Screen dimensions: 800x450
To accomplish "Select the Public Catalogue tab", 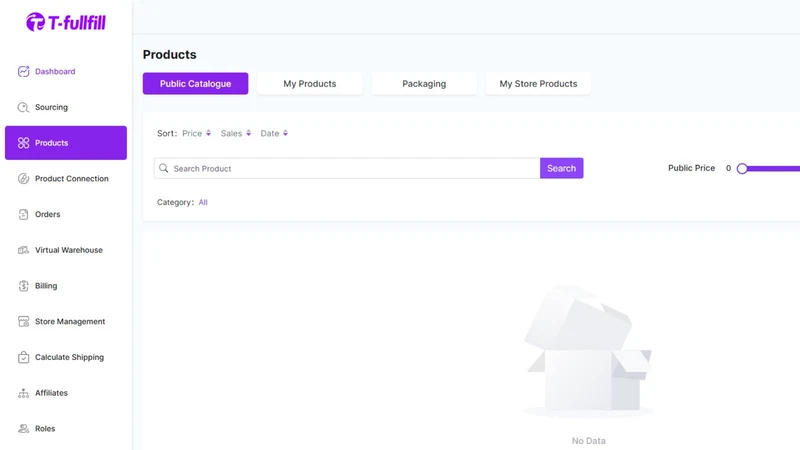I will (x=195, y=84).
